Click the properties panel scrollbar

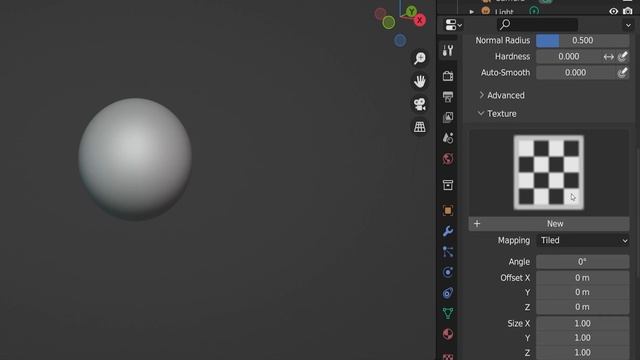tap(638, 212)
